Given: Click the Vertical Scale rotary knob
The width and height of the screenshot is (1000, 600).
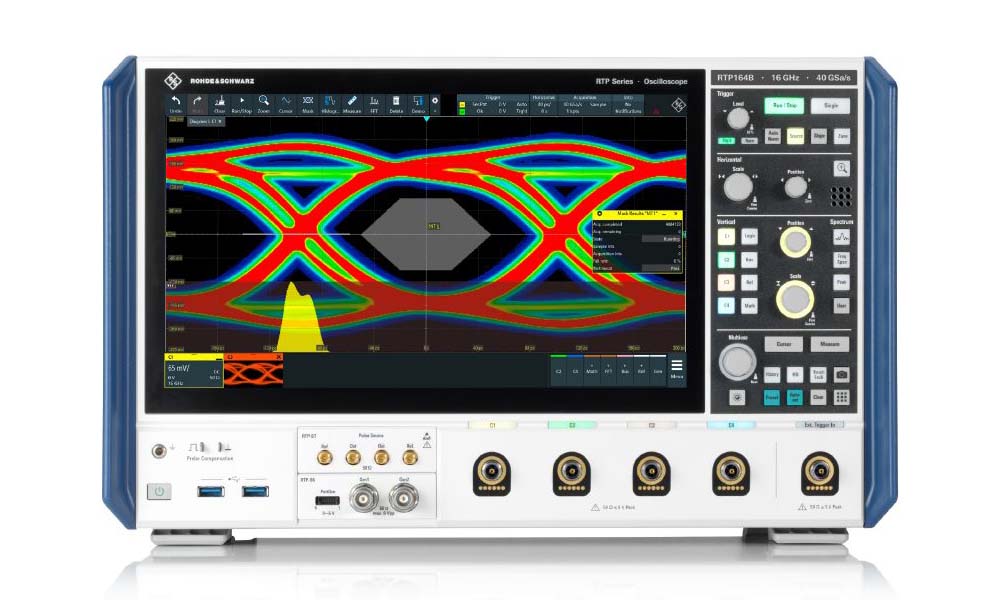Looking at the screenshot, I should pyautogui.click(x=795, y=298).
